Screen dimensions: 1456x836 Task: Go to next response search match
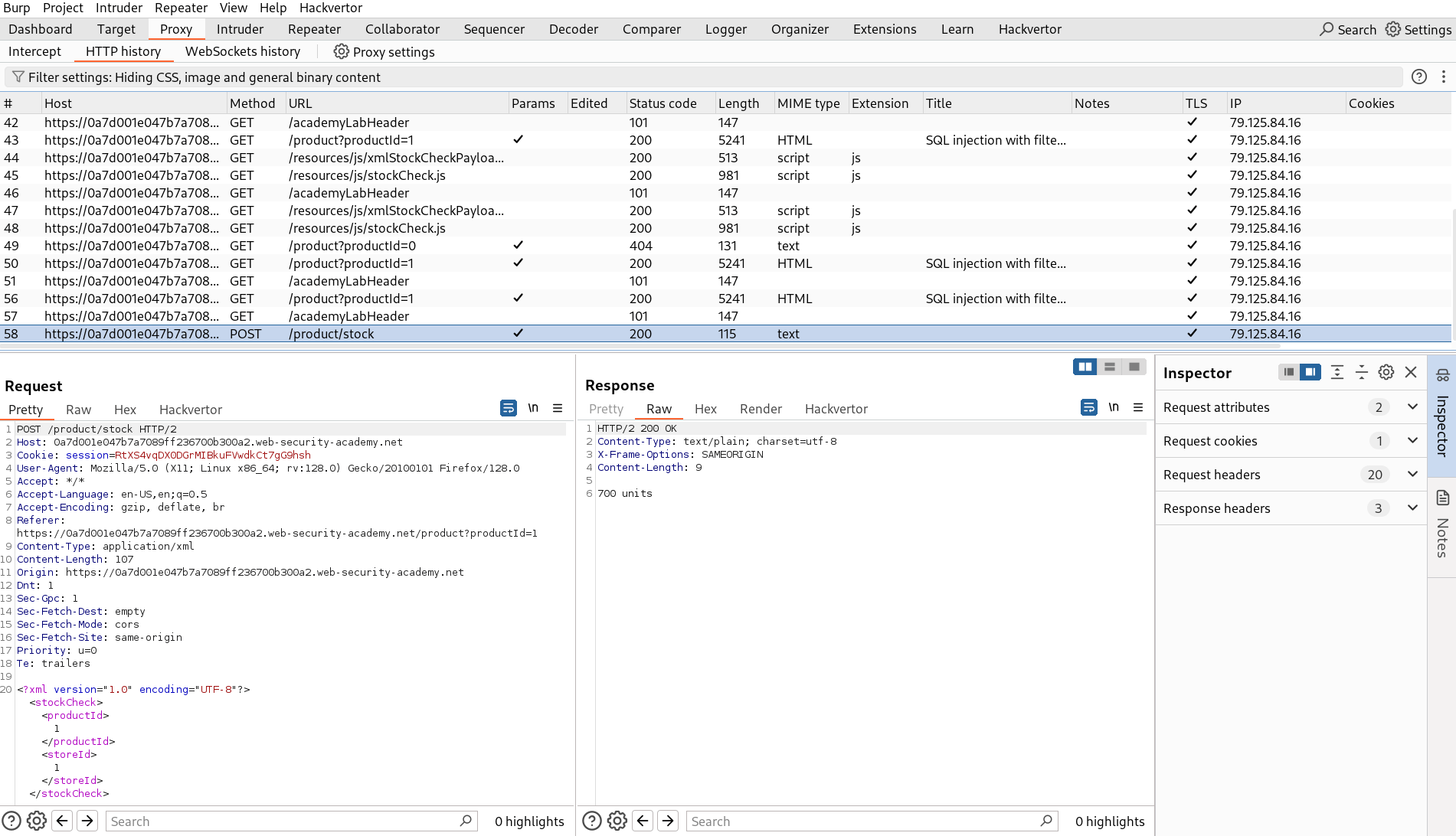(668, 821)
